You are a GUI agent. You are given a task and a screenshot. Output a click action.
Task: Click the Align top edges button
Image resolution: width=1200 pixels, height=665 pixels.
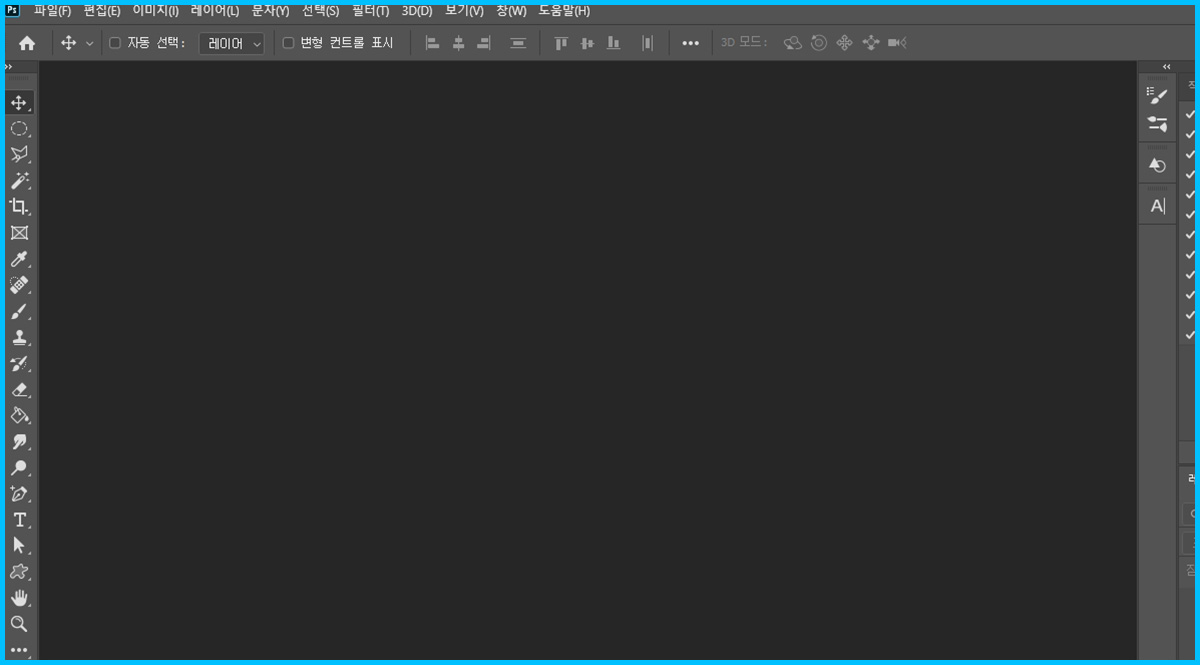click(x=561, y=43)
